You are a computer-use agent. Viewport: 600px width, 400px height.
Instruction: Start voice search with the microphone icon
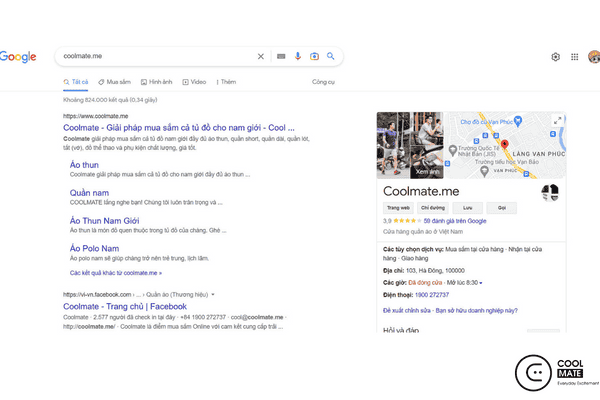tap(297, 56)
